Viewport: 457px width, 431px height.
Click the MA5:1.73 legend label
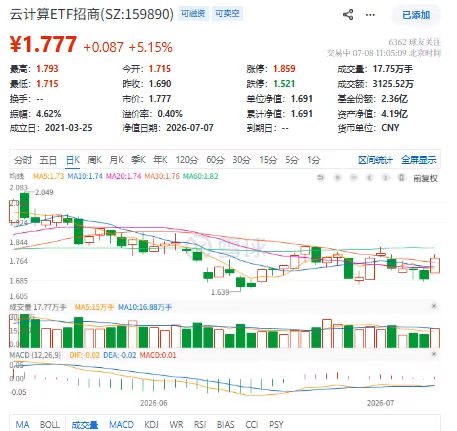point(48,176)
